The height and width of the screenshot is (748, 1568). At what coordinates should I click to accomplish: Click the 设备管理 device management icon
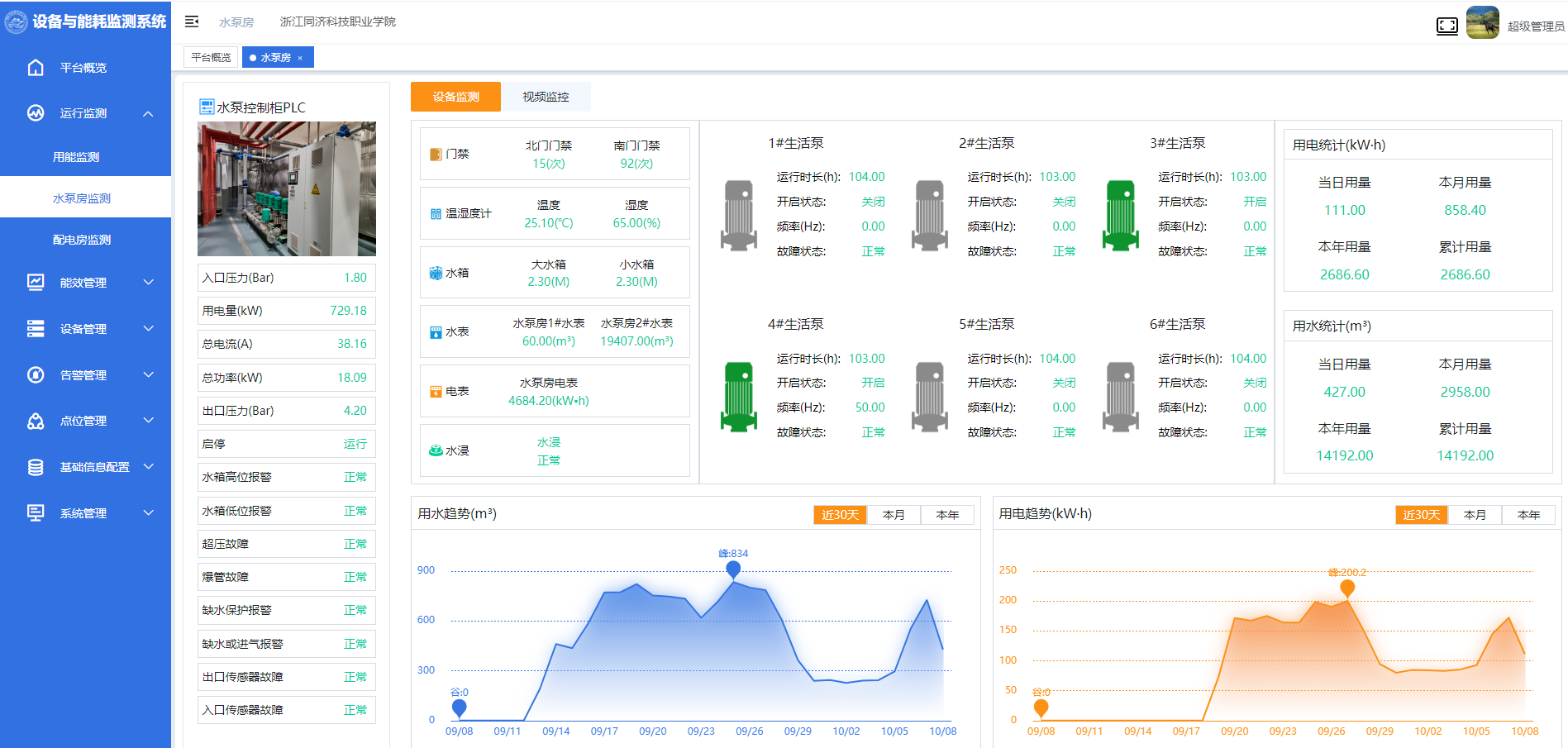pos(36,328)
